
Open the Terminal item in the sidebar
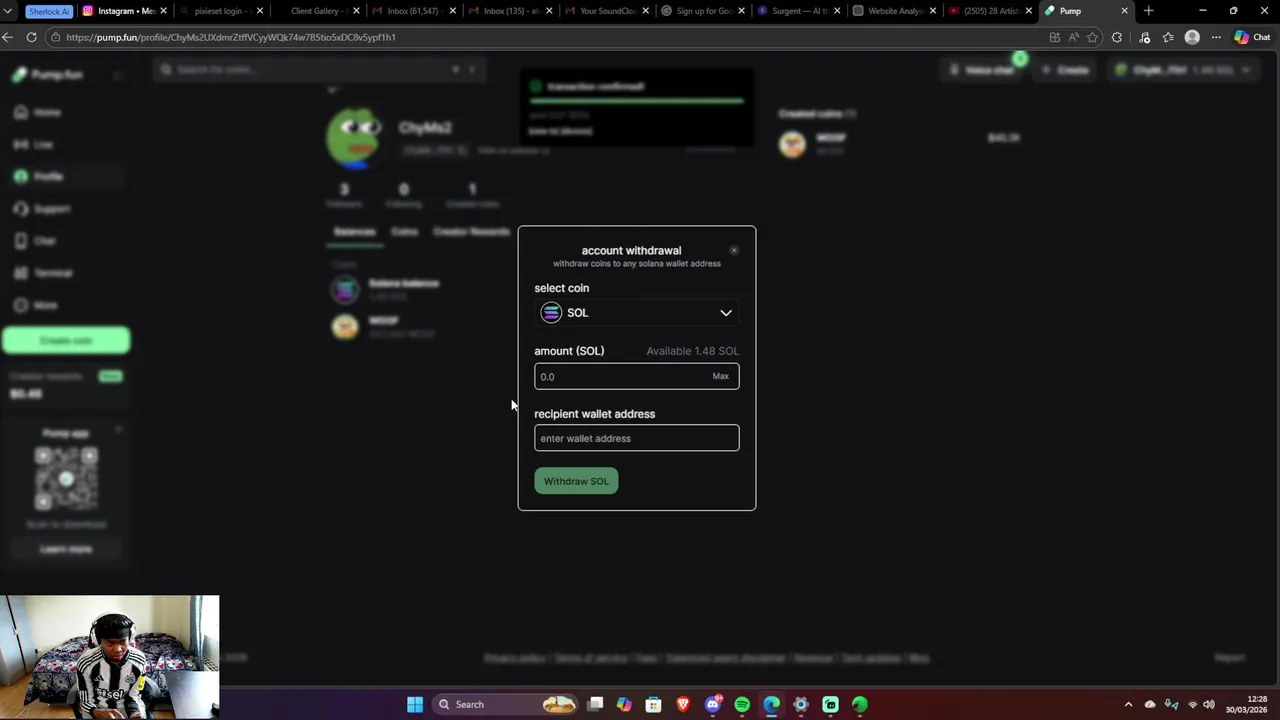[x=43, y=272]
